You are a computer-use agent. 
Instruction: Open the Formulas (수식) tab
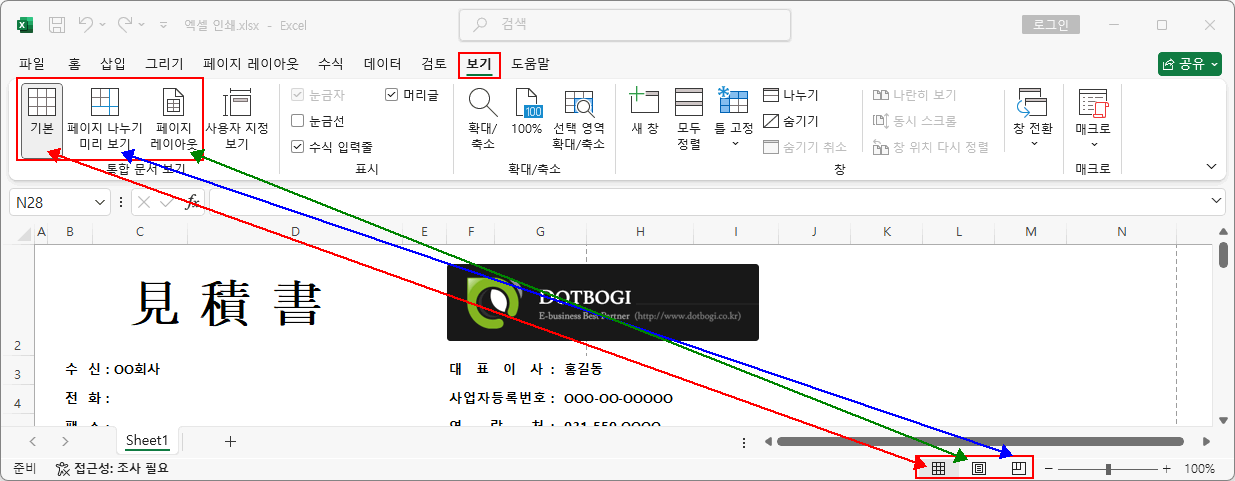pyautogui.click(x=330, y=64)
